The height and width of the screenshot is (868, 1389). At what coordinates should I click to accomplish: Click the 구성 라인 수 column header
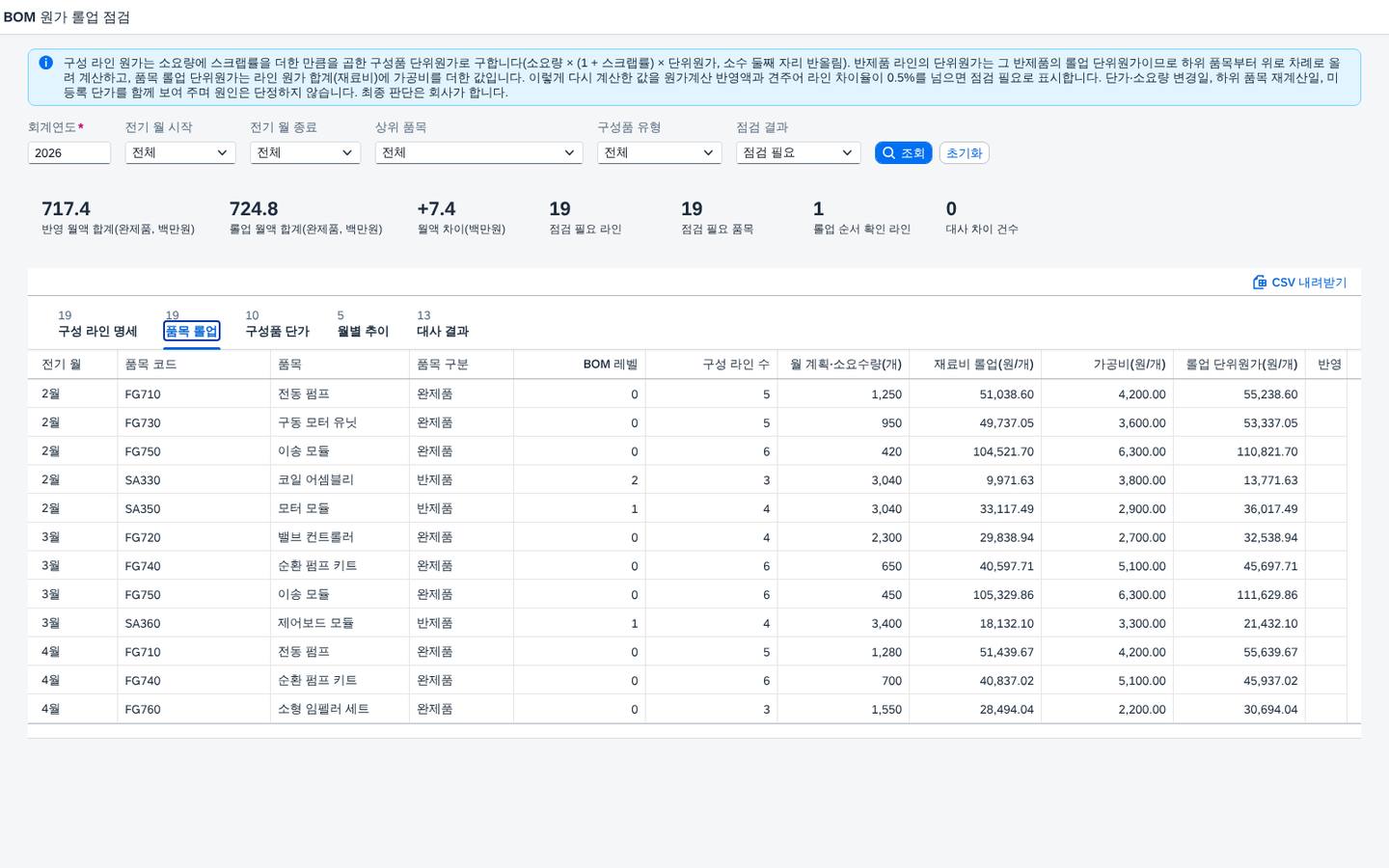(x=711, y=365)
